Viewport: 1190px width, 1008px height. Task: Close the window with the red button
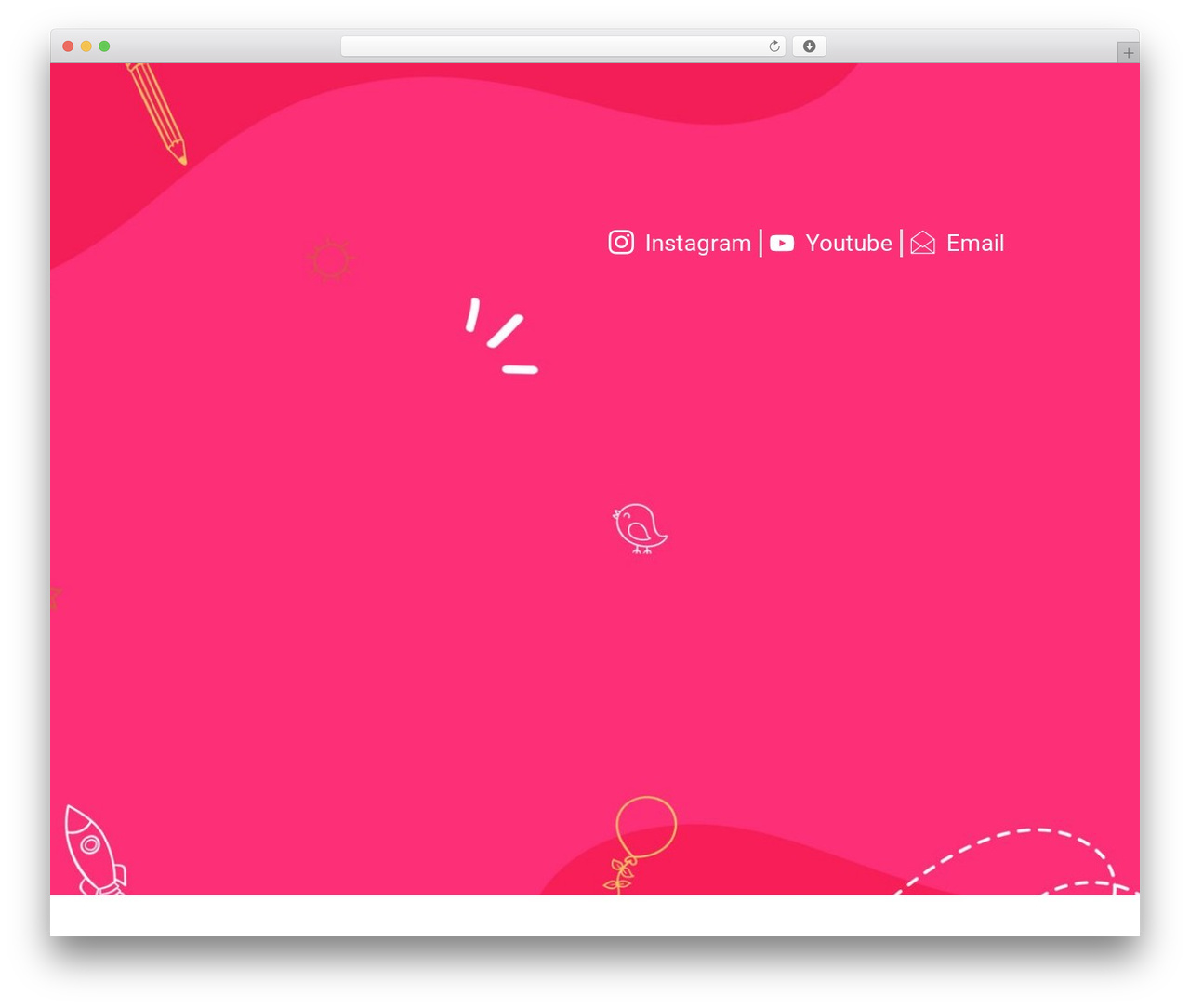tap(68, 46)
